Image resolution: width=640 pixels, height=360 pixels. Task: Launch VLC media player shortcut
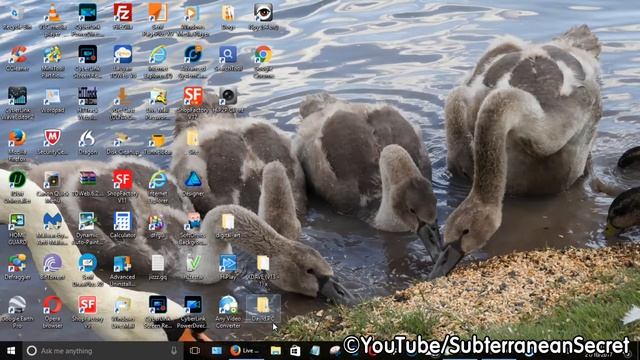pyautogui.click(x=53, y=19)
